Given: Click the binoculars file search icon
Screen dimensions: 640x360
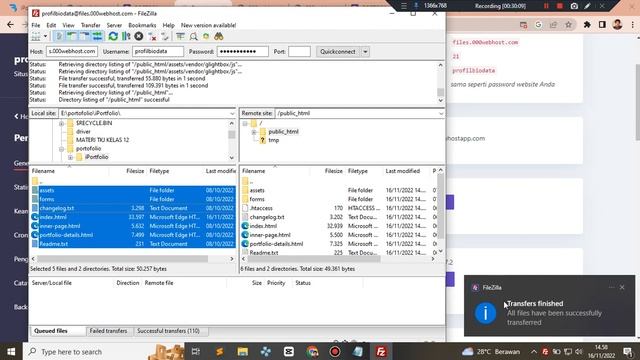Looking at the screenshot, I should tap(219, 36).
